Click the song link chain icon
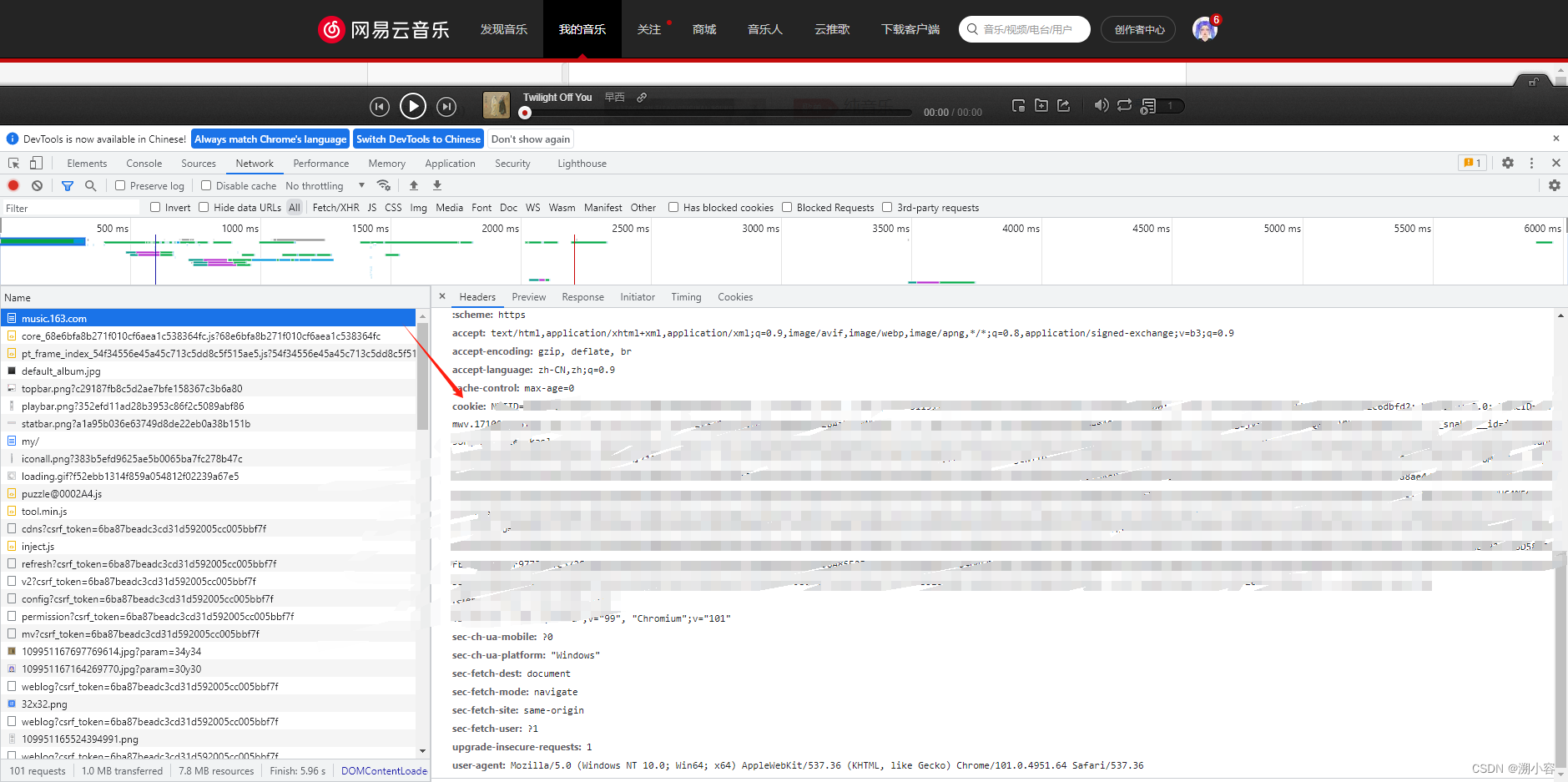 click(642, 98)
